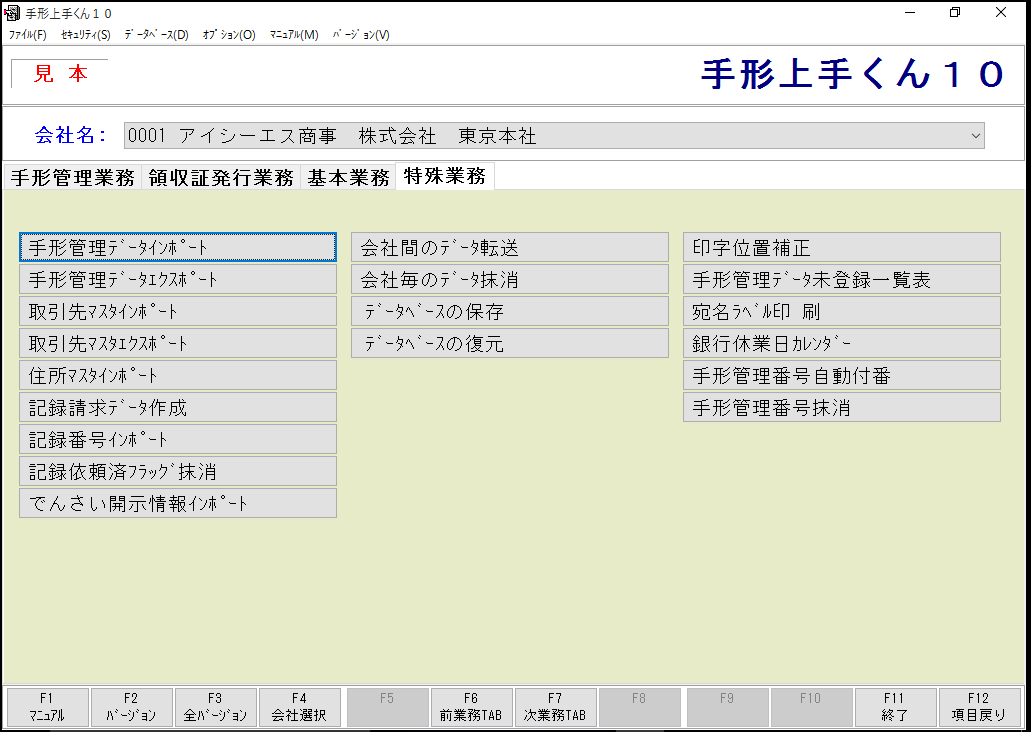
Task: Click データベースの復元 button
Action: [510, 343]
